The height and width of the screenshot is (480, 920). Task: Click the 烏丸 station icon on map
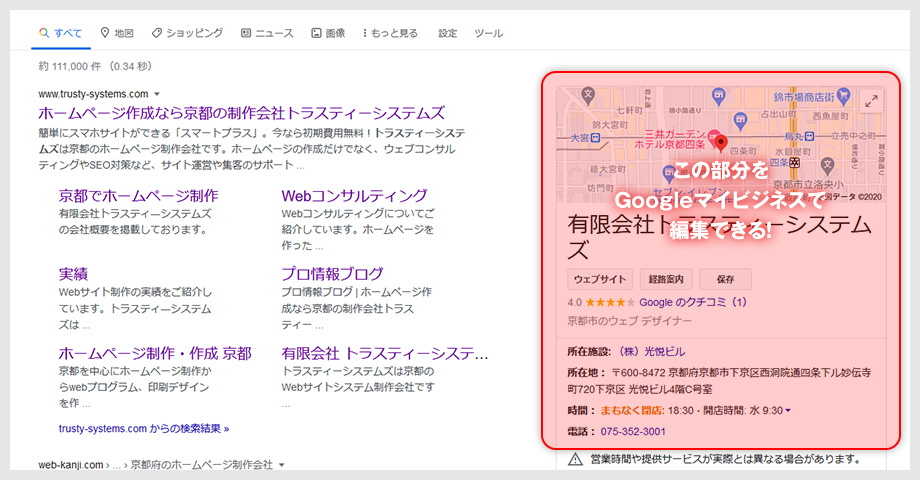(809, 137)
